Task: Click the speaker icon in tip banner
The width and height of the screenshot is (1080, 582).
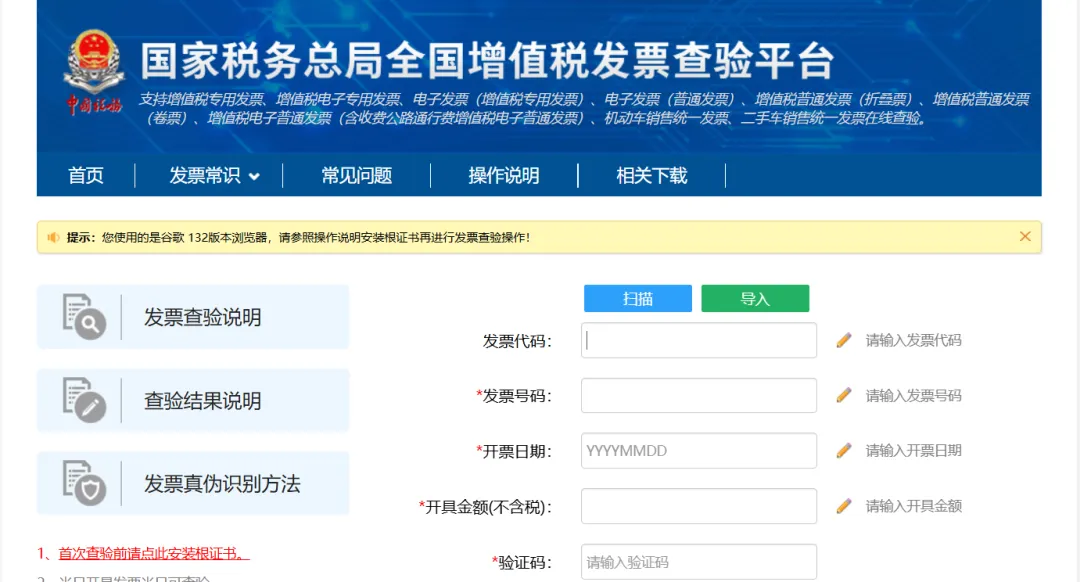Action: (53, 238)
